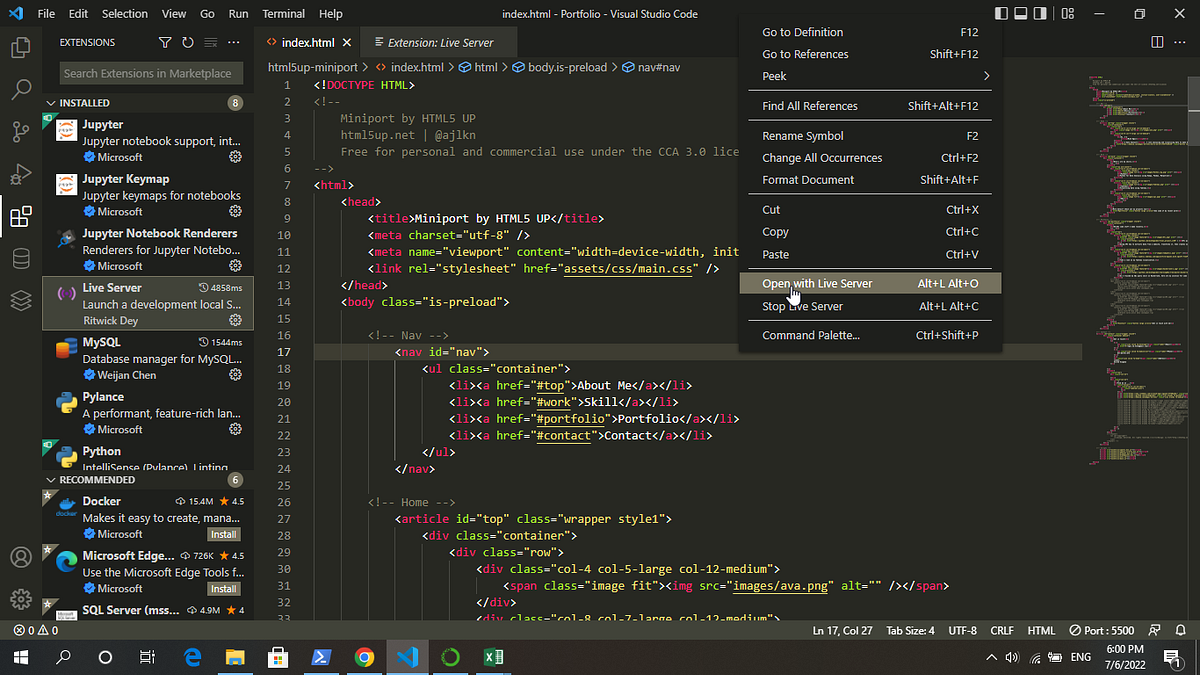Screen dimensions: 1200x675
Task: Click split editor right icon
Action: pos(1157,43)
